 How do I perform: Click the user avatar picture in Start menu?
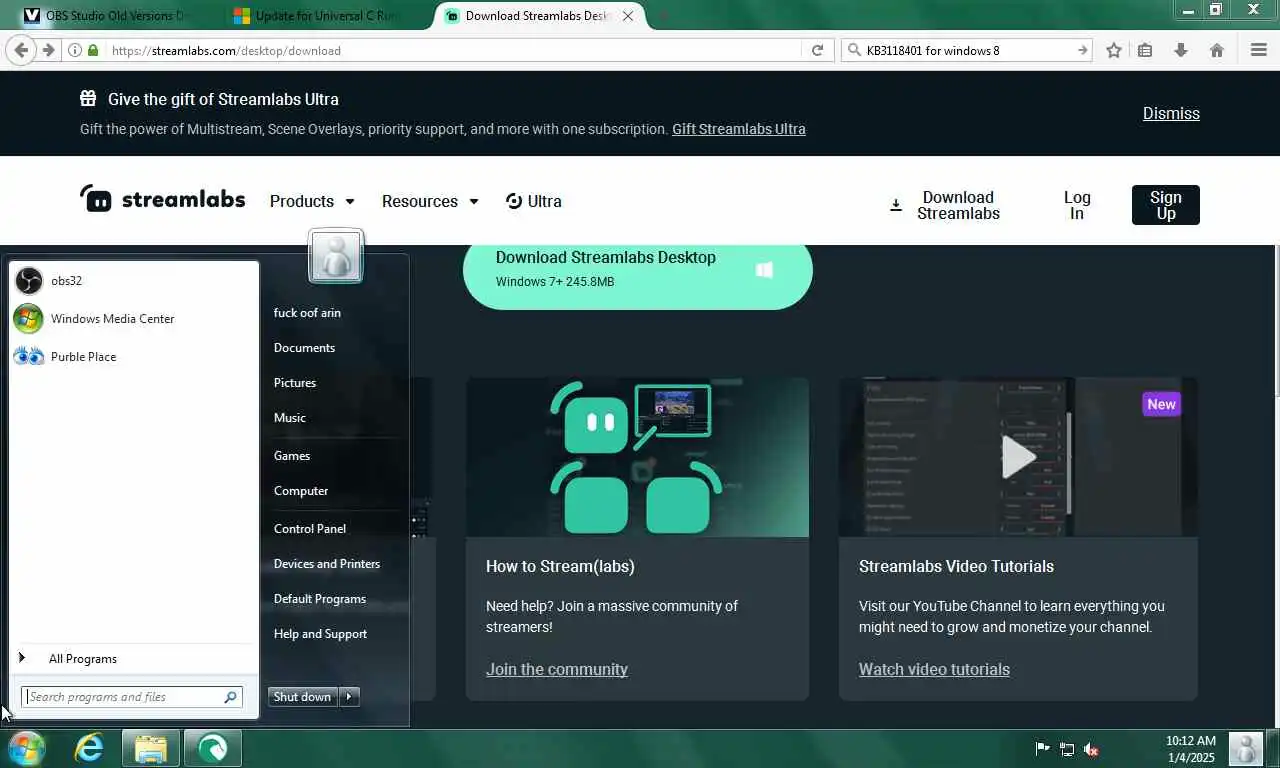336,256
